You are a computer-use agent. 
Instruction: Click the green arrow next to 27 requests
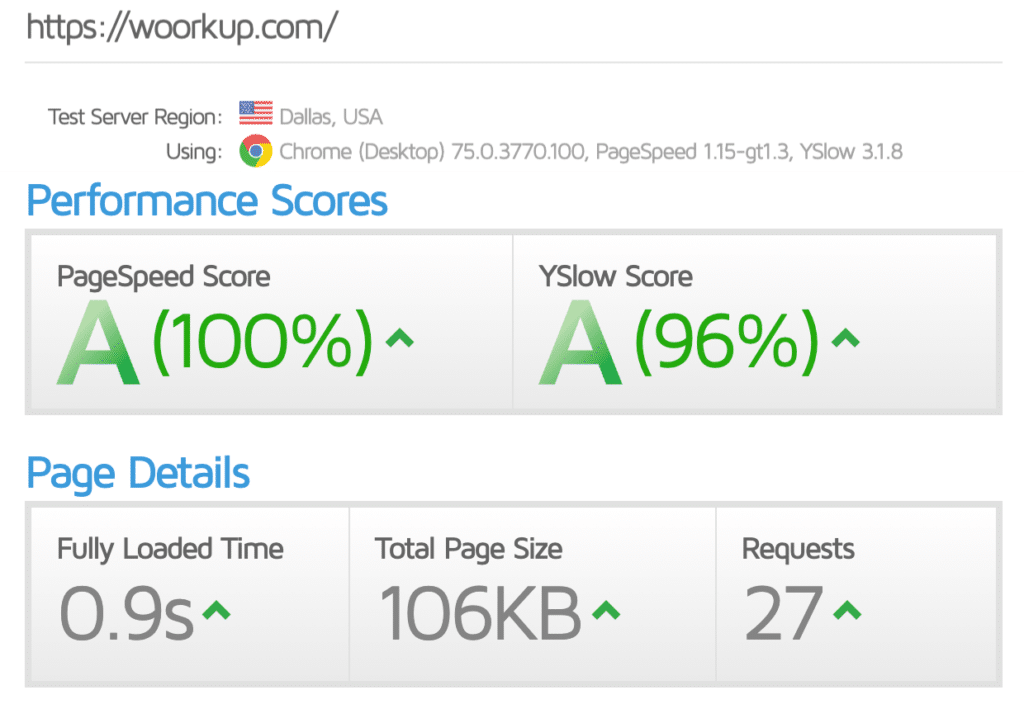(x=848, y=611)
